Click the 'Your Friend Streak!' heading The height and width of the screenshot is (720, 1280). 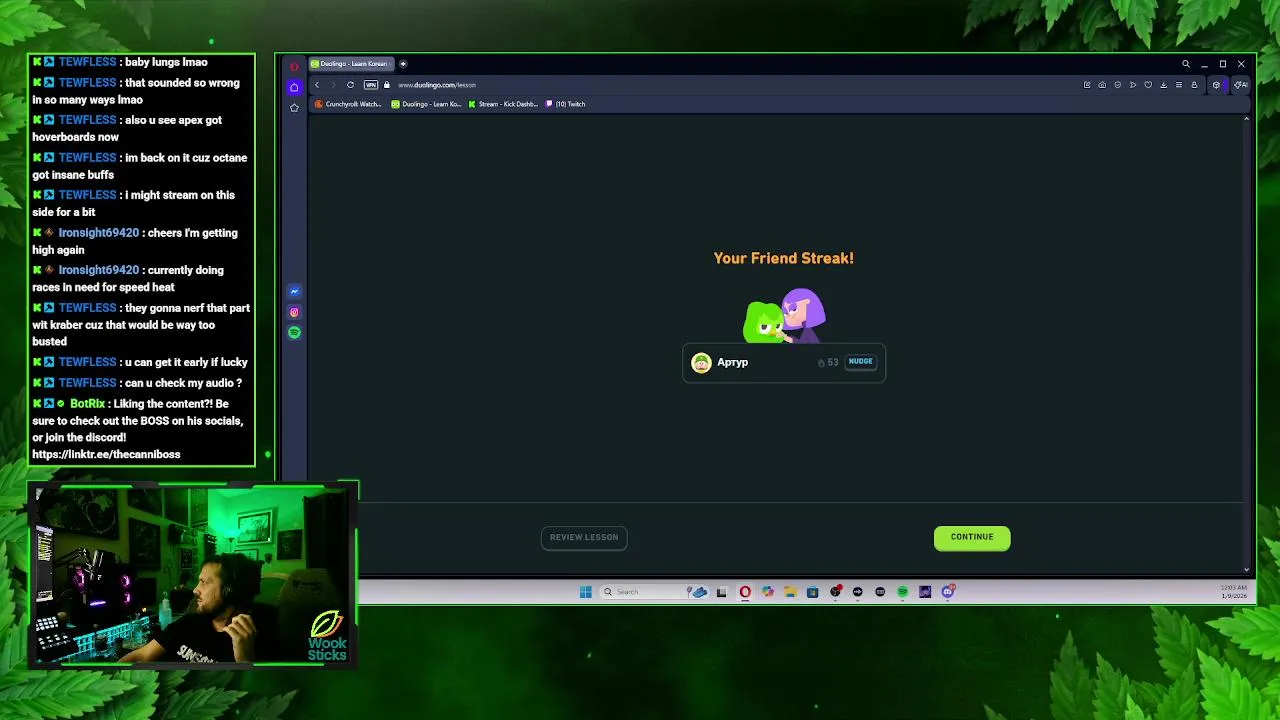784,258
